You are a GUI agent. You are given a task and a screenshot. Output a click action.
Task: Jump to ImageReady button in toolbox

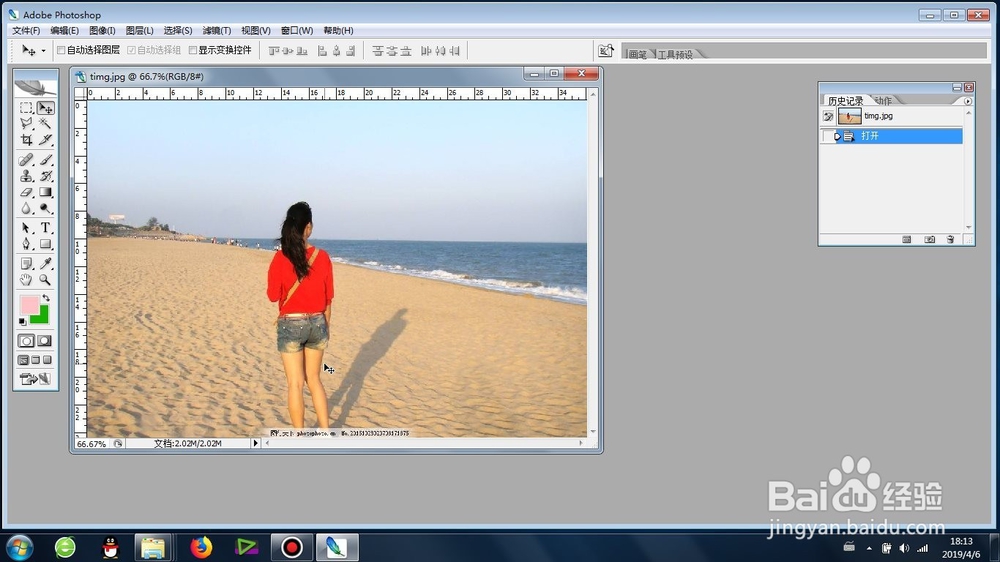(35, 379)
